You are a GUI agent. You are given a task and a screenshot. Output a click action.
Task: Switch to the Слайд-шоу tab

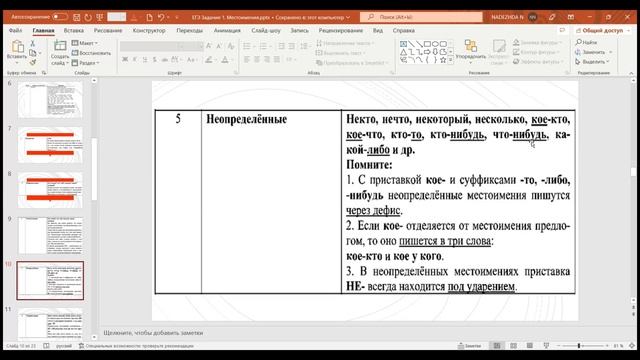[x=266, y=31]
